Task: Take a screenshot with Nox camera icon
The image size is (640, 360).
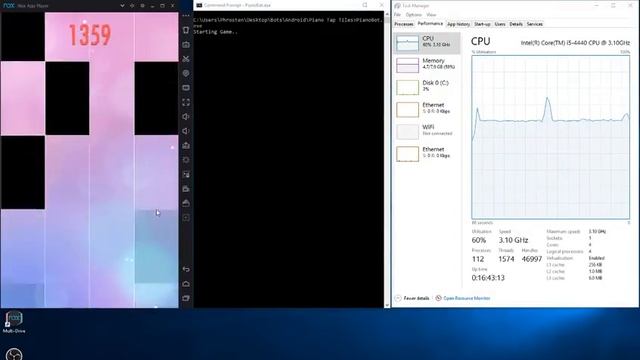Action: (x=186, y=44)
